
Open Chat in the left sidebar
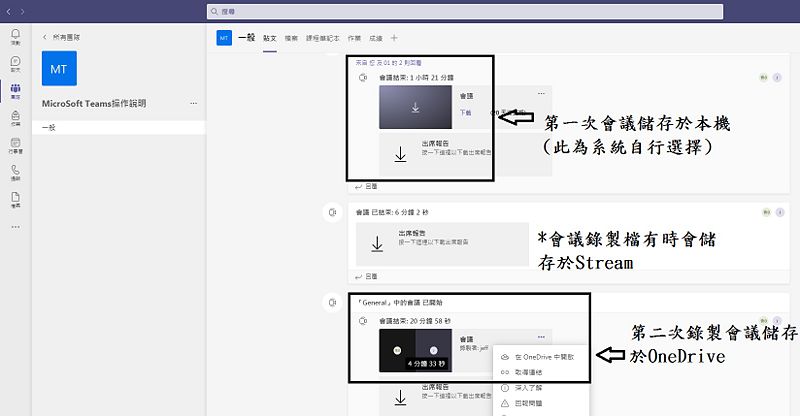[x=16, y=64]
